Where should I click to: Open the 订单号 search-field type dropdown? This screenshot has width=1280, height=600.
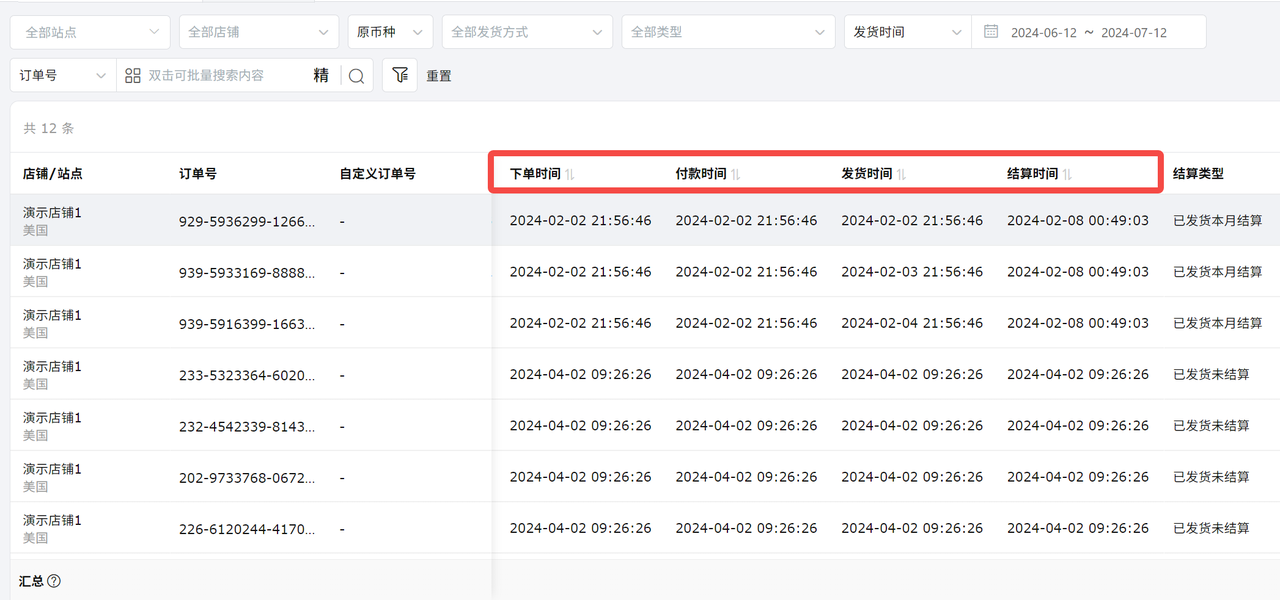(62, 75)
